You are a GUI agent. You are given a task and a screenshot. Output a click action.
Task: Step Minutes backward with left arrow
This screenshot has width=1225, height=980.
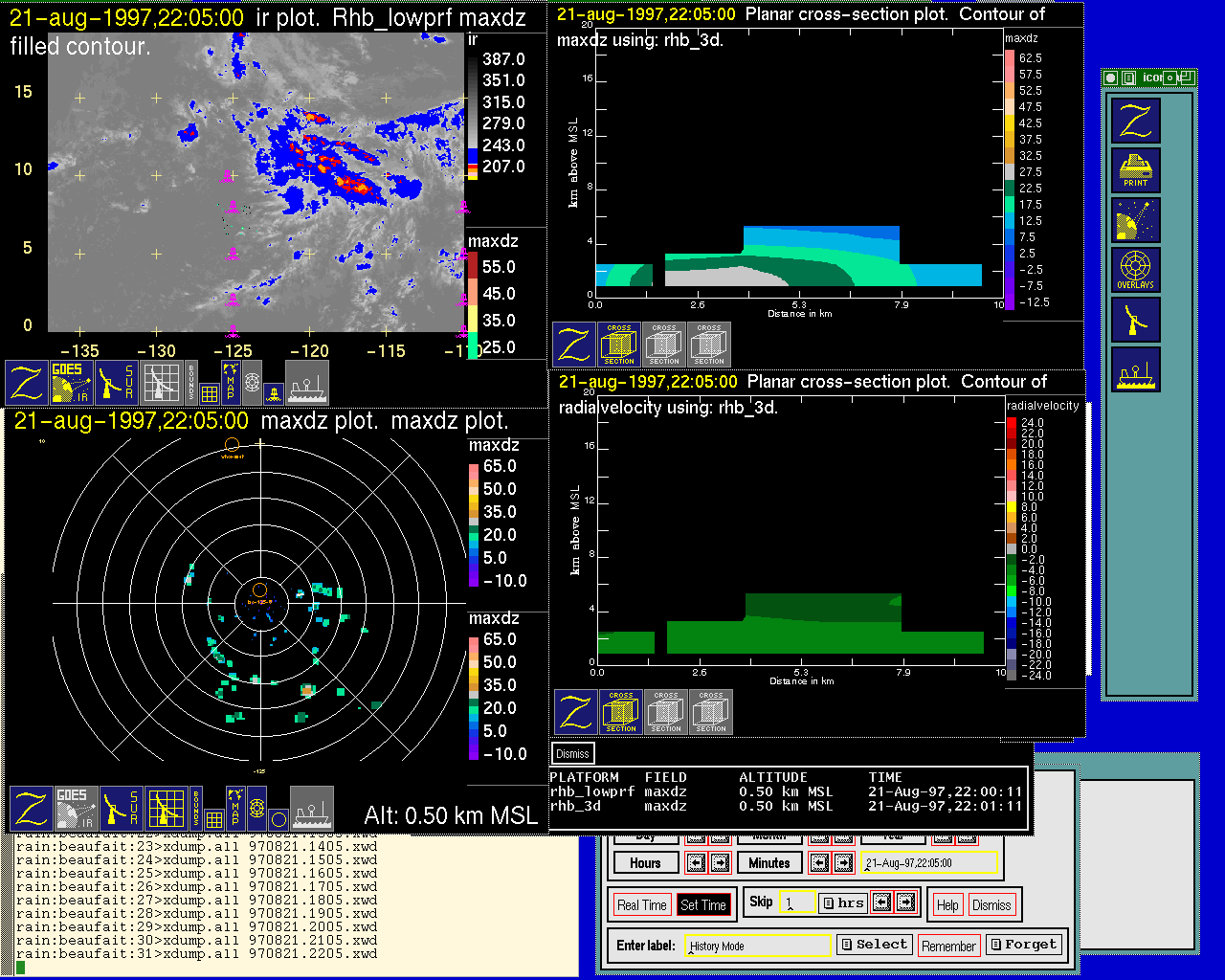click(819, 863)
